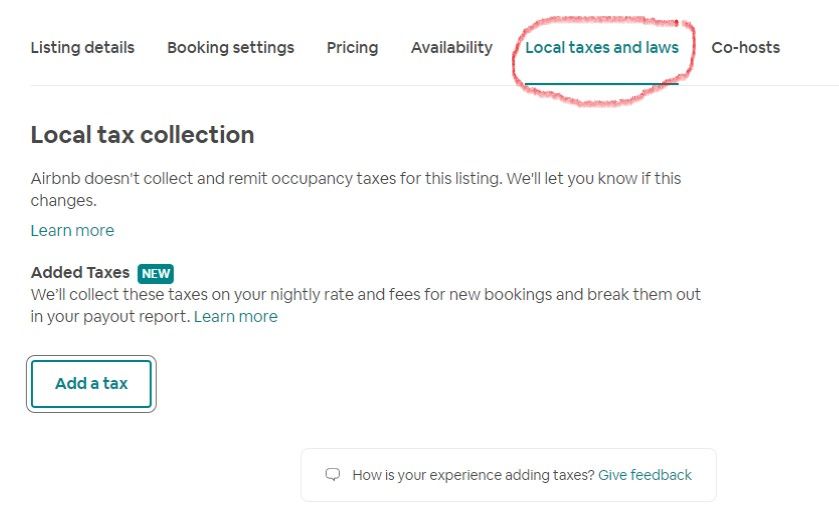This screenshot has height=524, width=839.
Task: Click the feedback question about adding taxes
Action: click(x=472, y=475)
